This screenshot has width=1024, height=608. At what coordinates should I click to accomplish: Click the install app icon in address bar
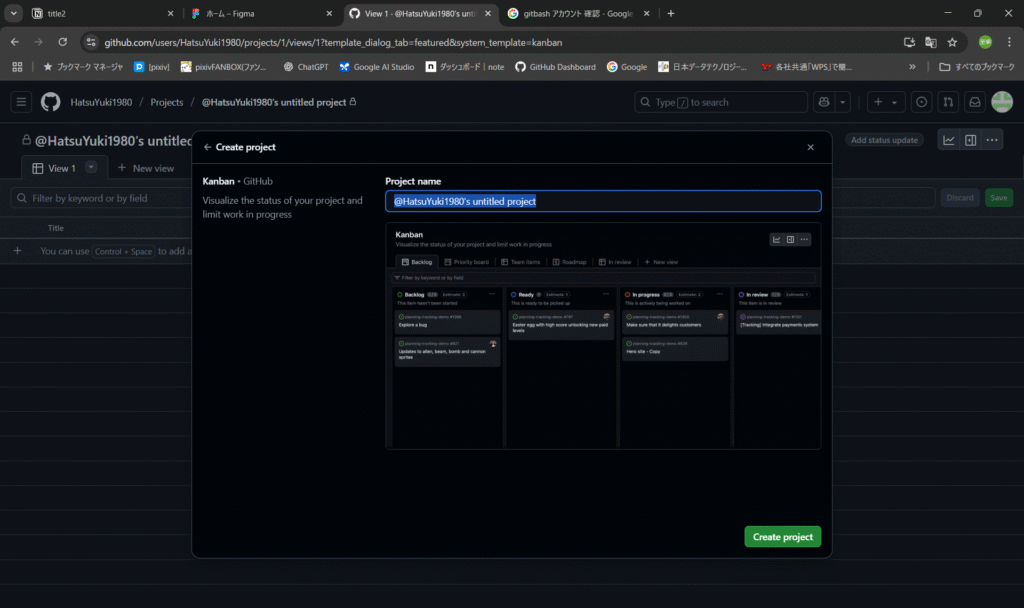tap(909, 42)
